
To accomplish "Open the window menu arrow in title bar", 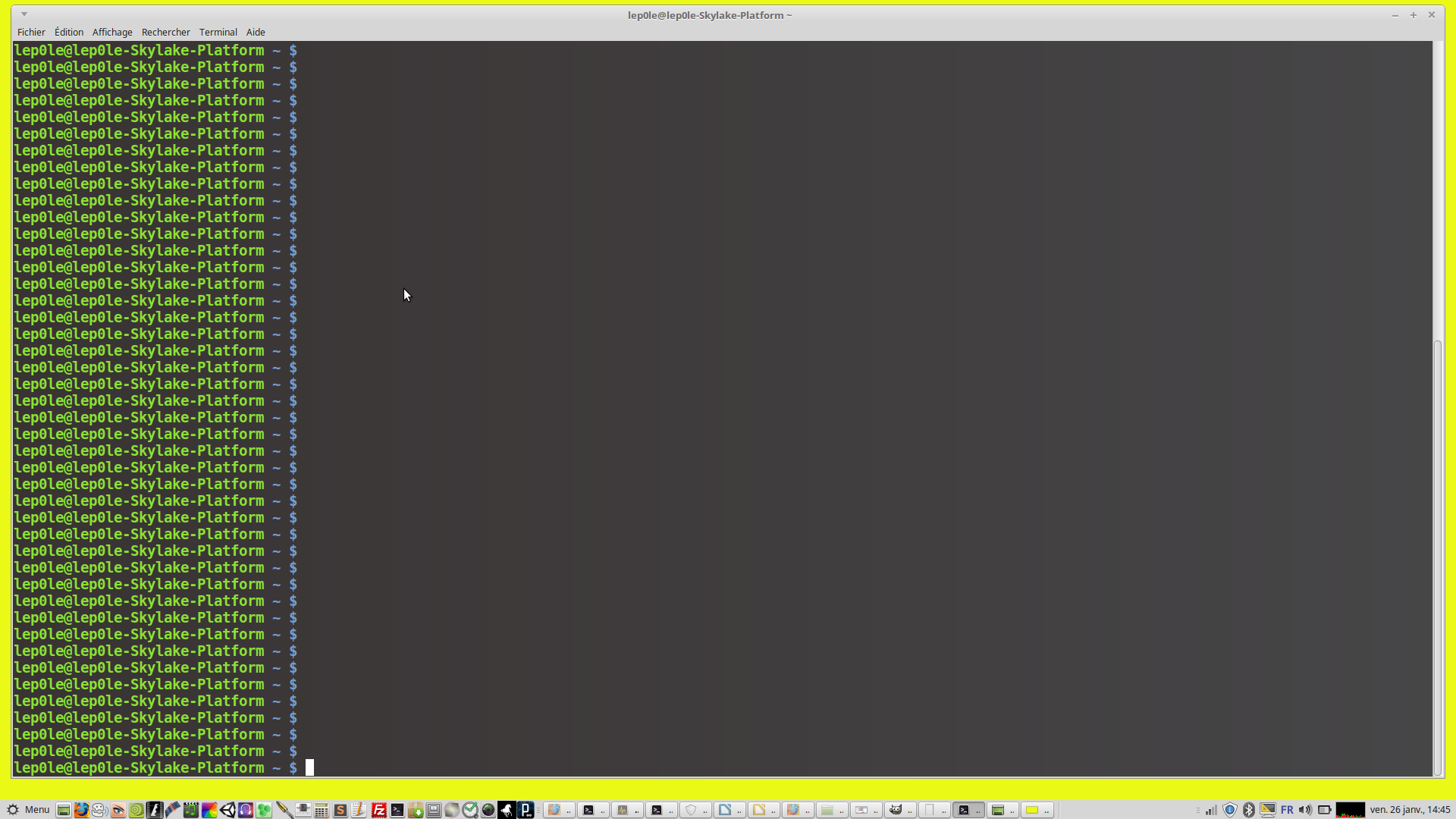I will click(x=24, y=14).
